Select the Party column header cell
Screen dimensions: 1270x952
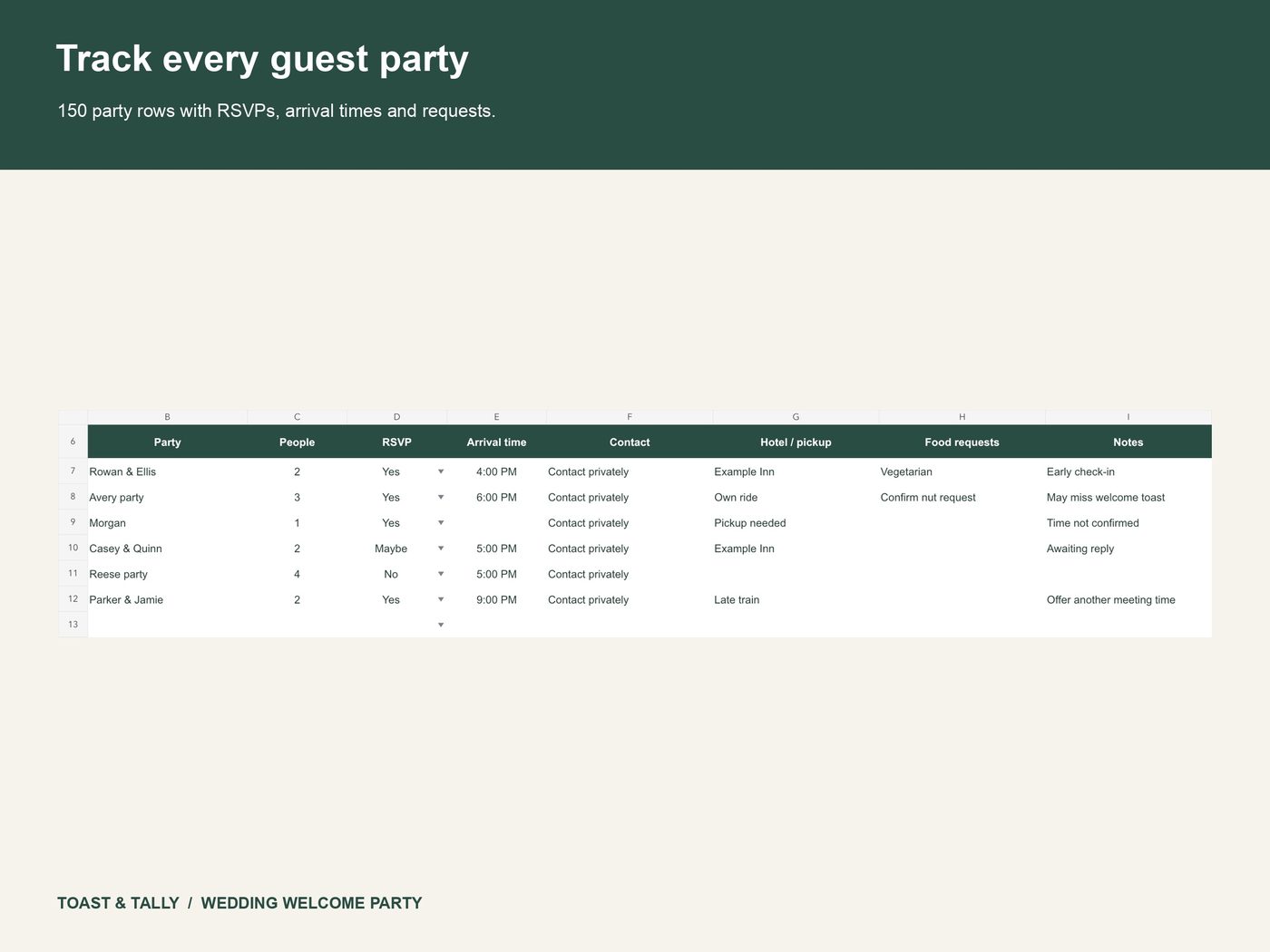click(x=167, y=442)
